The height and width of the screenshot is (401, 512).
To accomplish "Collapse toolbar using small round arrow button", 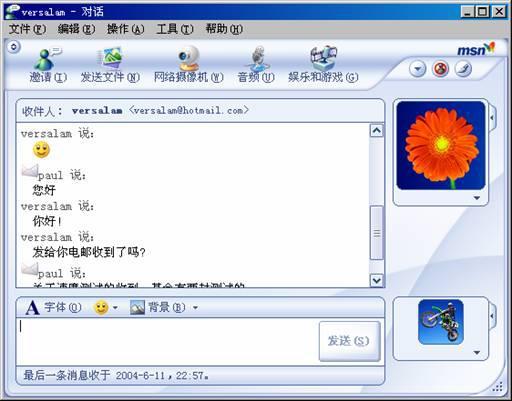I will (14, 47).
